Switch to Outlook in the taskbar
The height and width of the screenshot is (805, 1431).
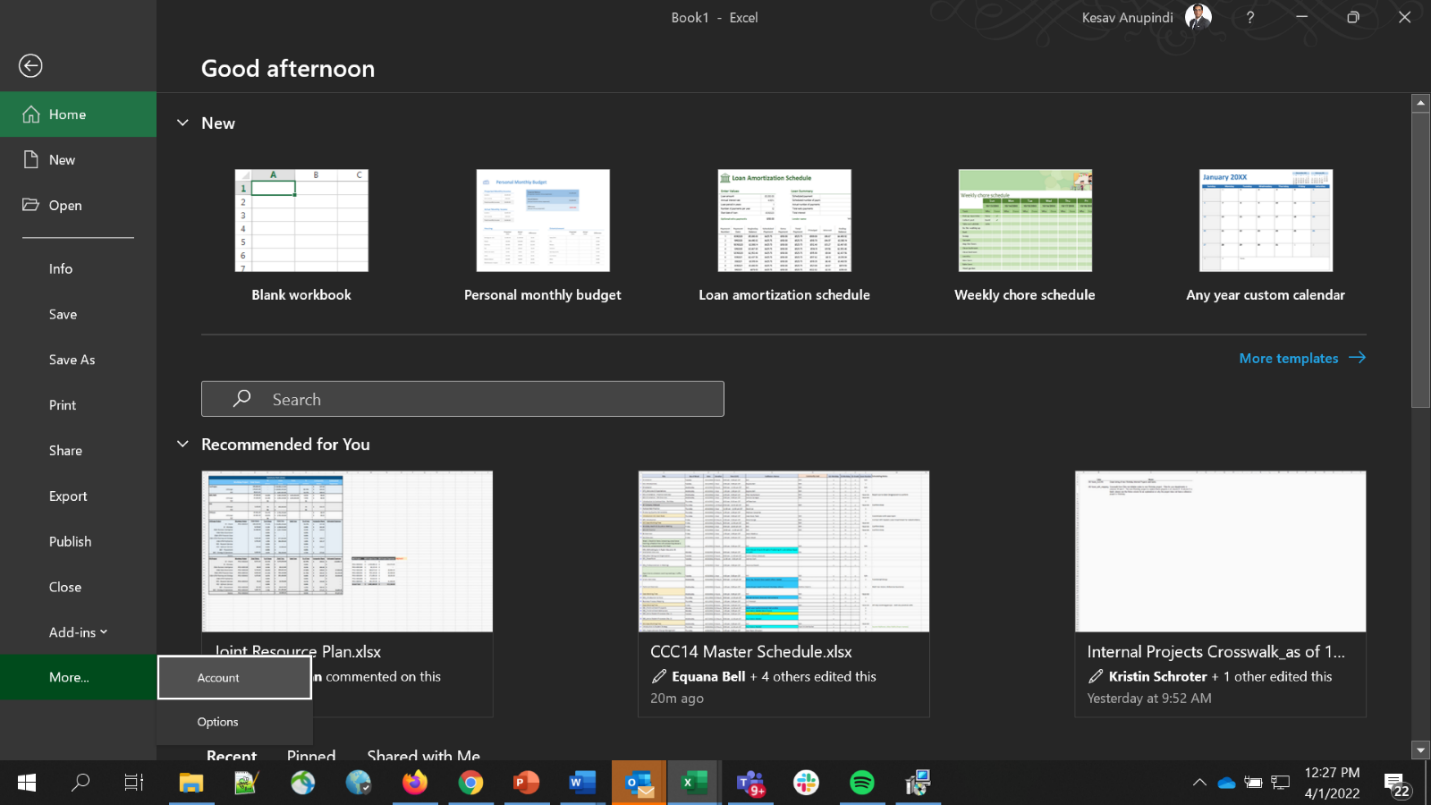[x=638, y=783]
